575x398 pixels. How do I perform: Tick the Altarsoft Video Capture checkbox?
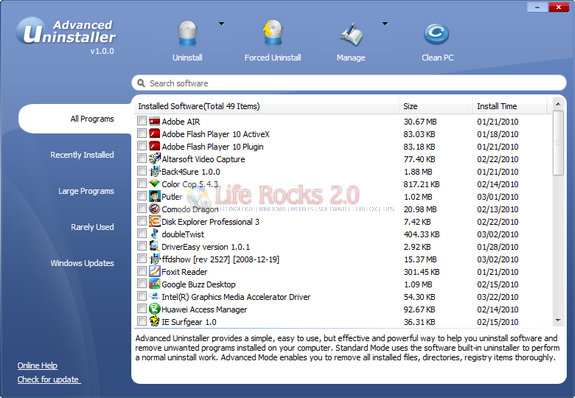coord(142,158)
